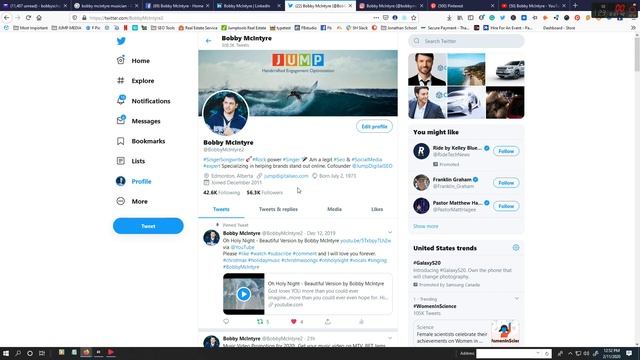Click the twitter.com address bar
640x360 pixels.
tap(229, 18)
